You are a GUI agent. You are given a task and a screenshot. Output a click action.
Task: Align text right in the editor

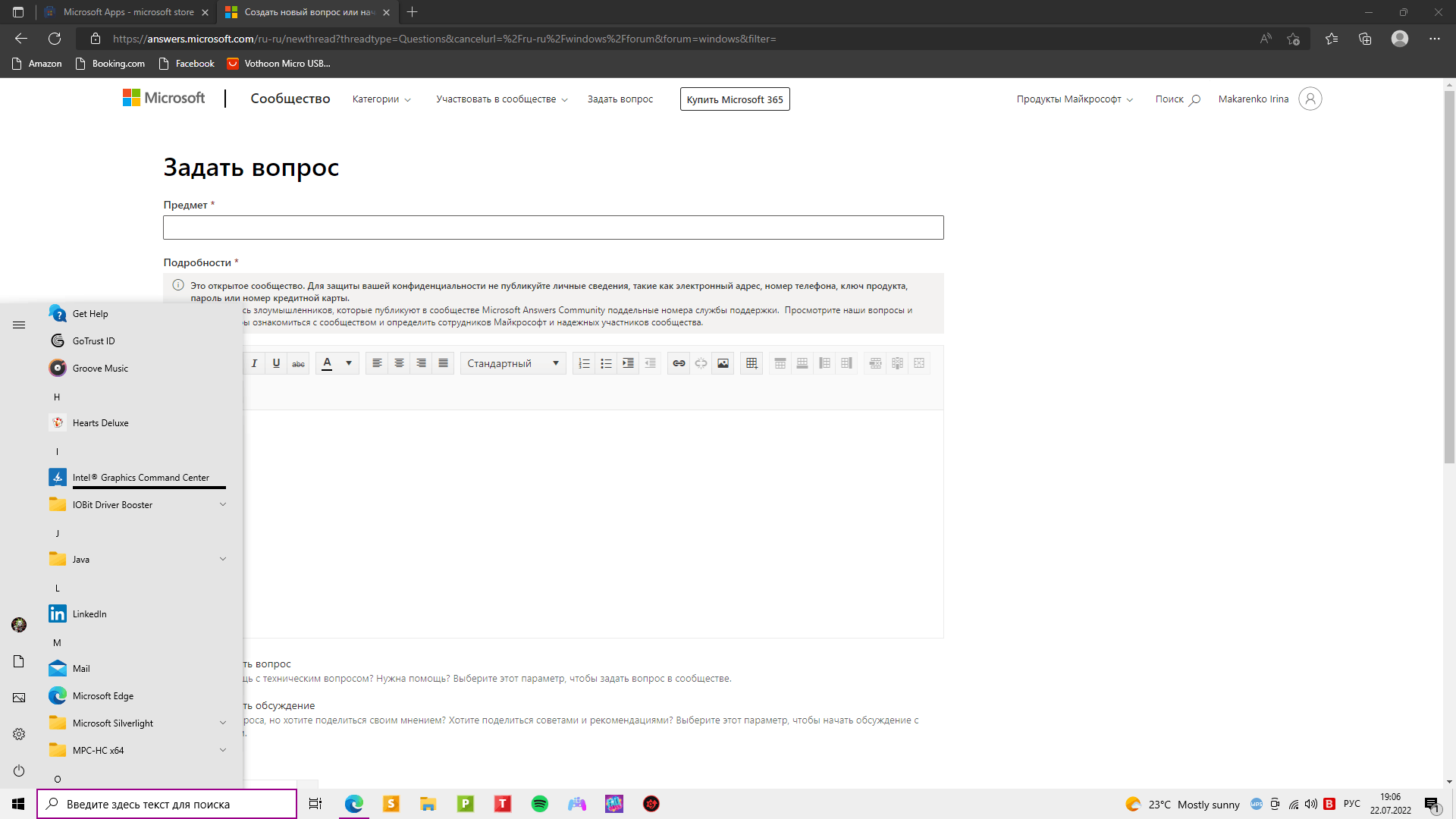[x=421, y=363]
